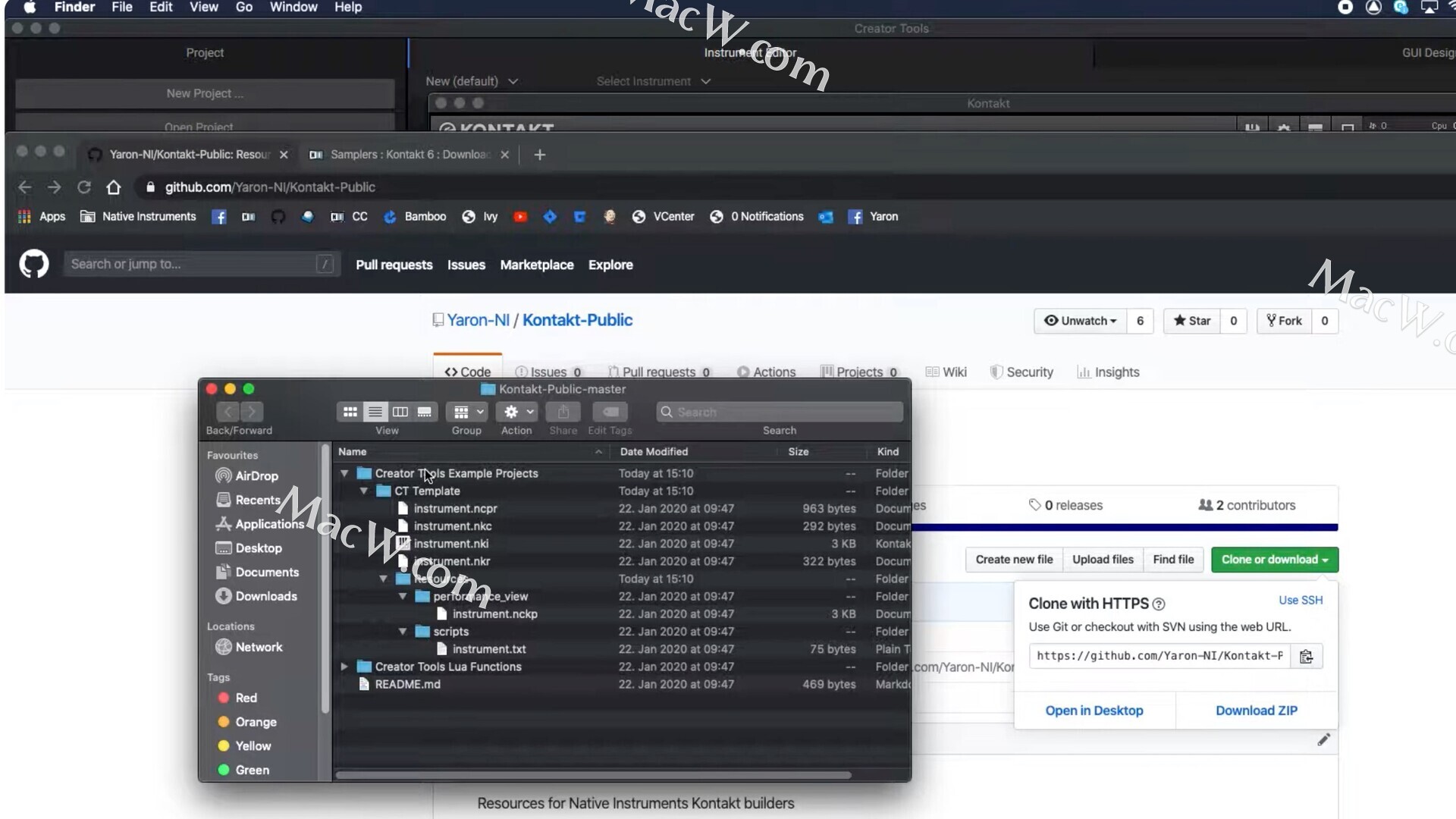Click Download ZIP
The width and height of the screenshot is (1456, 819).
click(x=1257, y=711)
